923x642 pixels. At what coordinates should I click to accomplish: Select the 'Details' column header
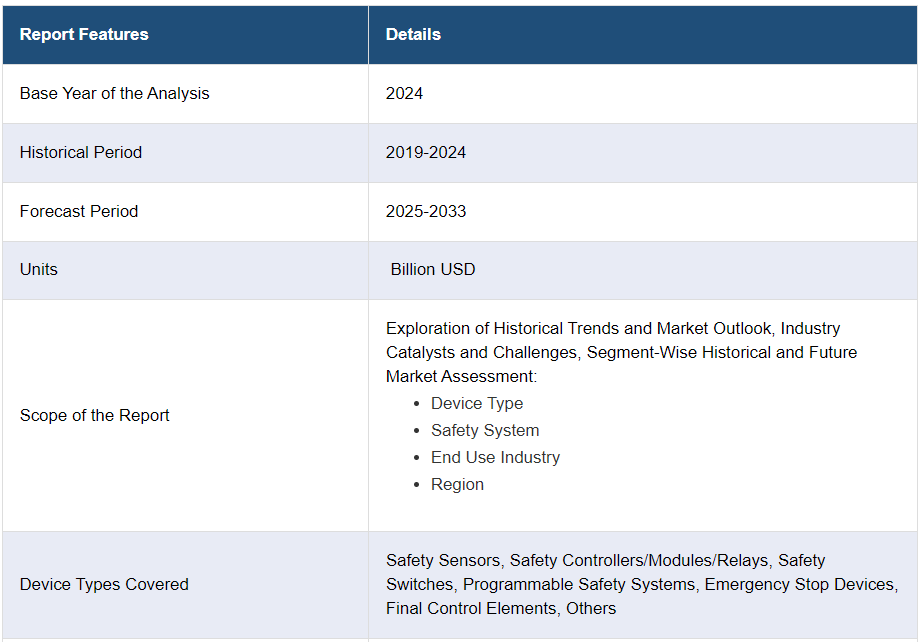coord(643,35)
